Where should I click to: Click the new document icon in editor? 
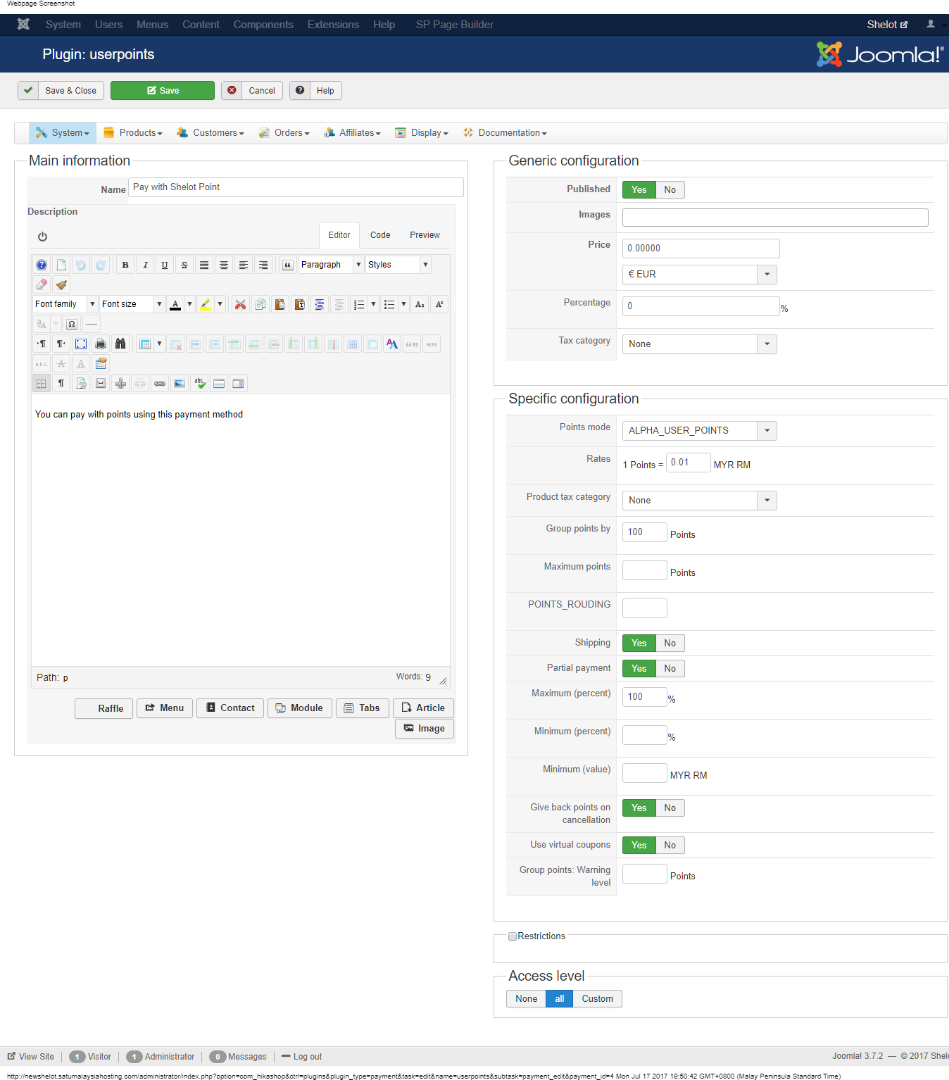[61, 265]
